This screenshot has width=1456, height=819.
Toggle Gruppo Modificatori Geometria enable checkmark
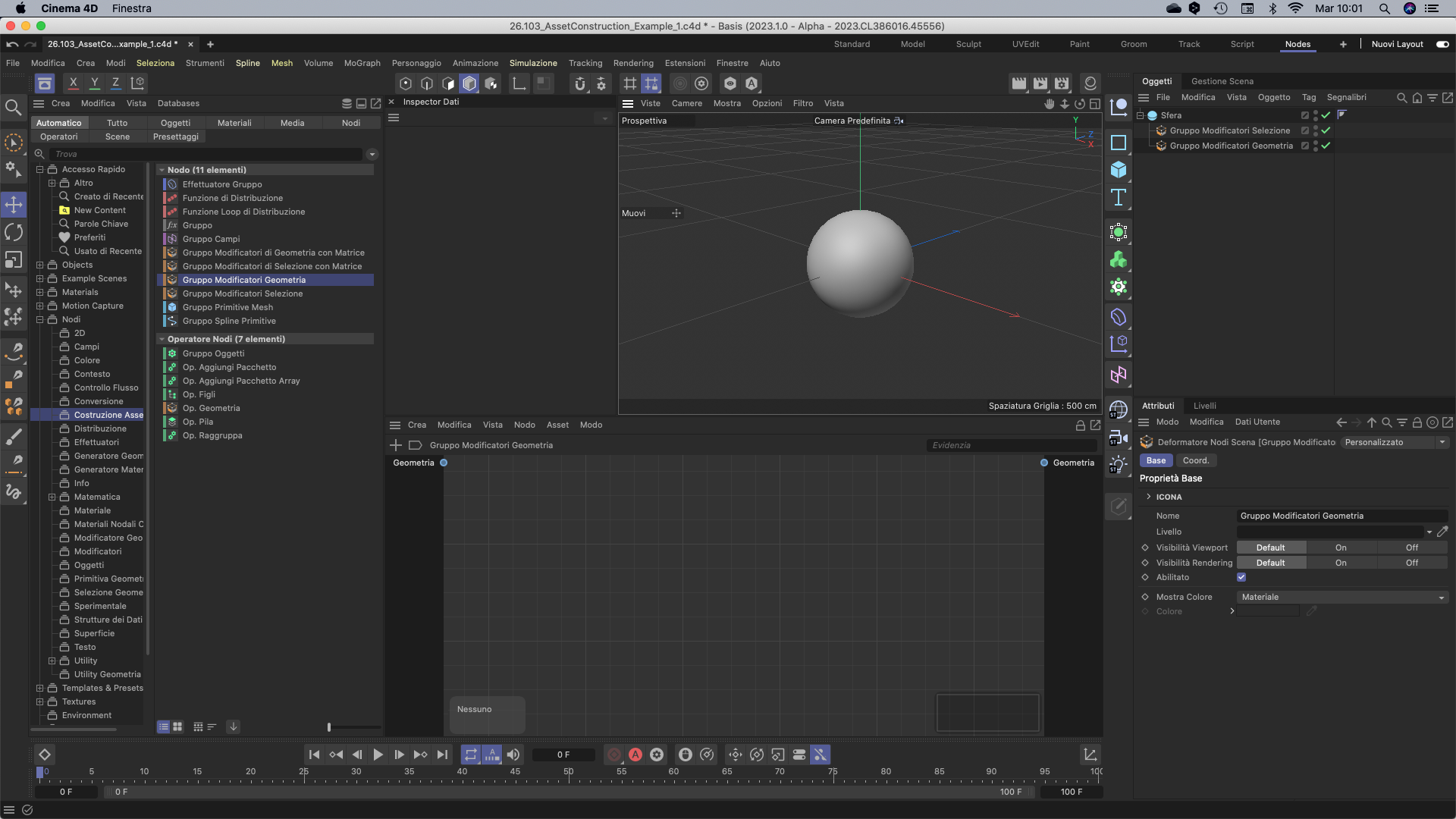[x=1326, y=146]
